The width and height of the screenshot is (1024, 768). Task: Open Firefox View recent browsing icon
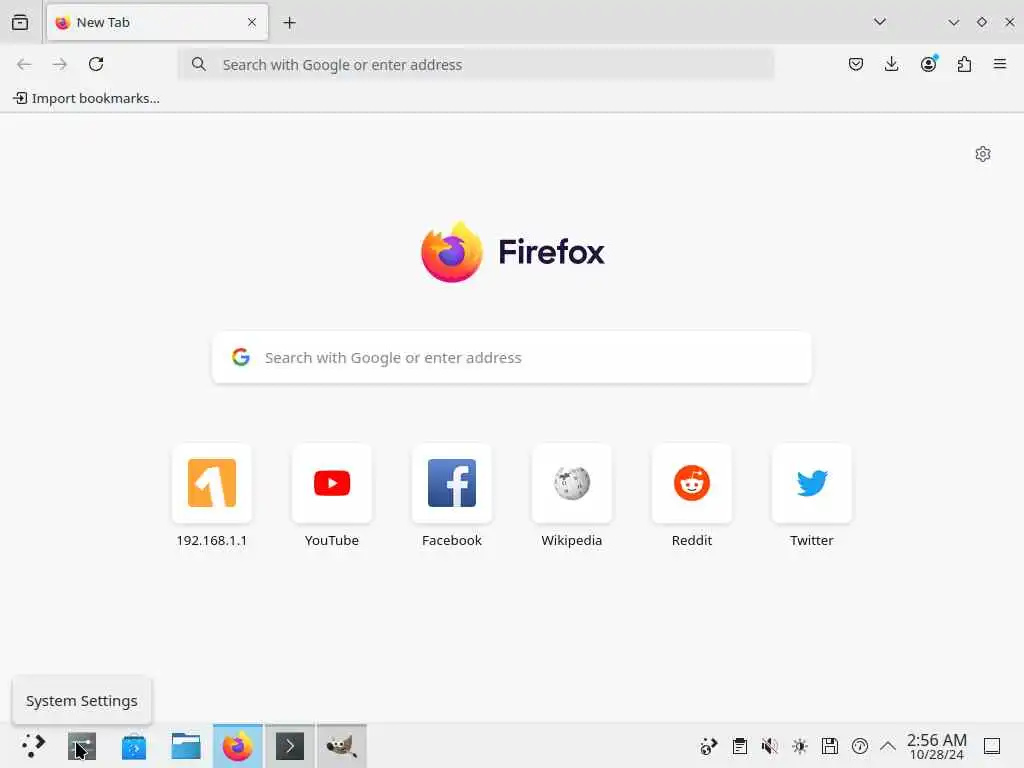[x=20, y=22]
